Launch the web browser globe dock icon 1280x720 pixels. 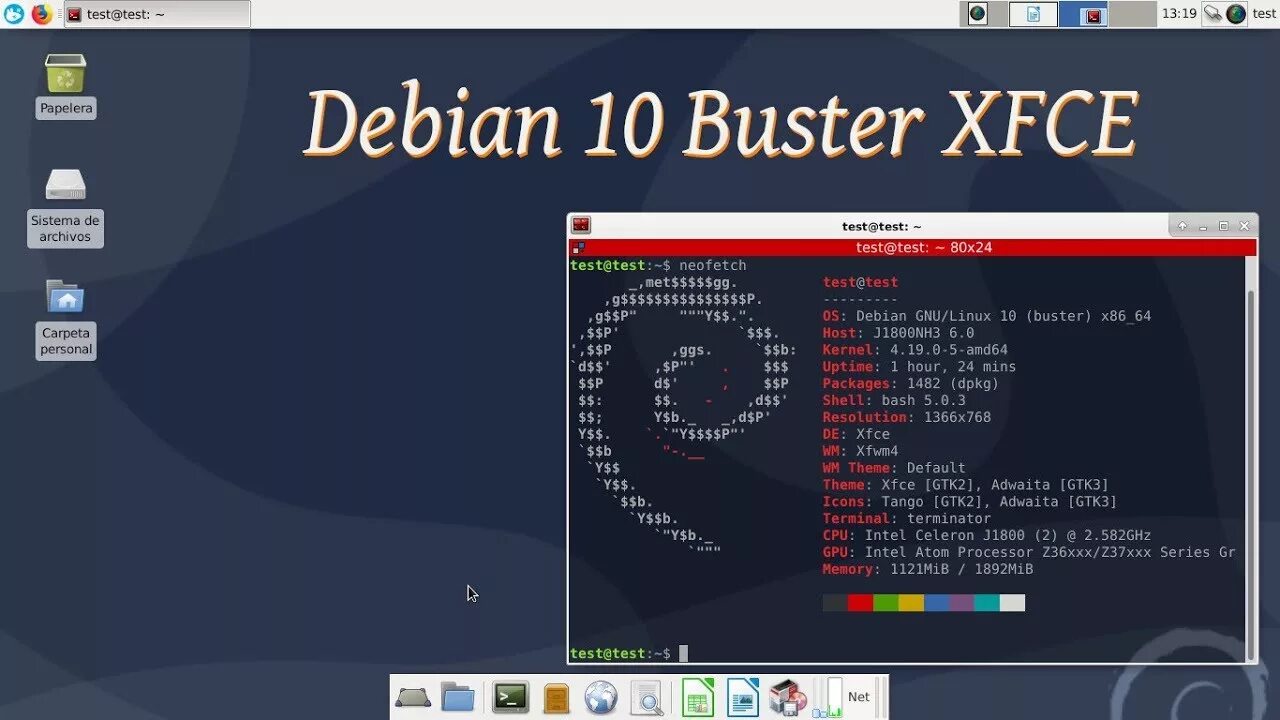point(601,697)
